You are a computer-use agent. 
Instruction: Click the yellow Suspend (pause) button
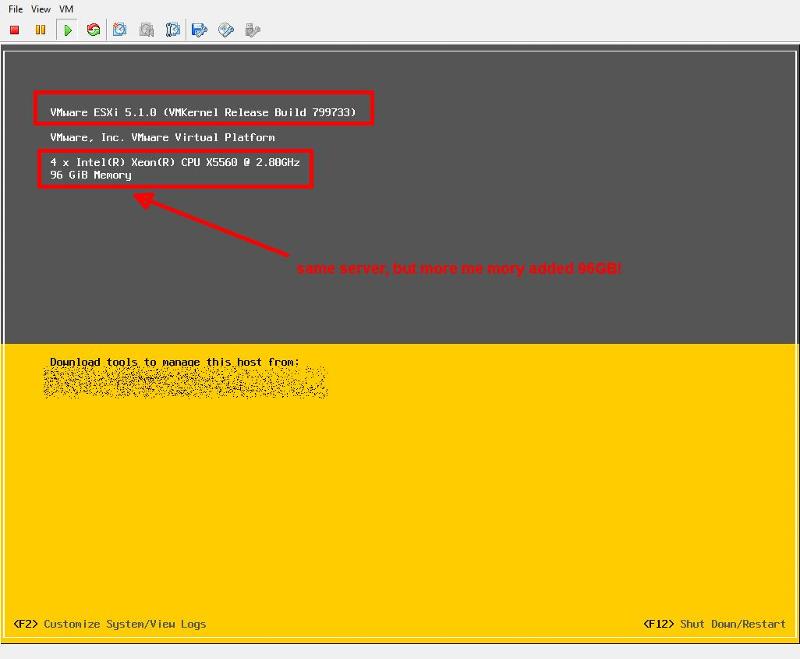40,30
